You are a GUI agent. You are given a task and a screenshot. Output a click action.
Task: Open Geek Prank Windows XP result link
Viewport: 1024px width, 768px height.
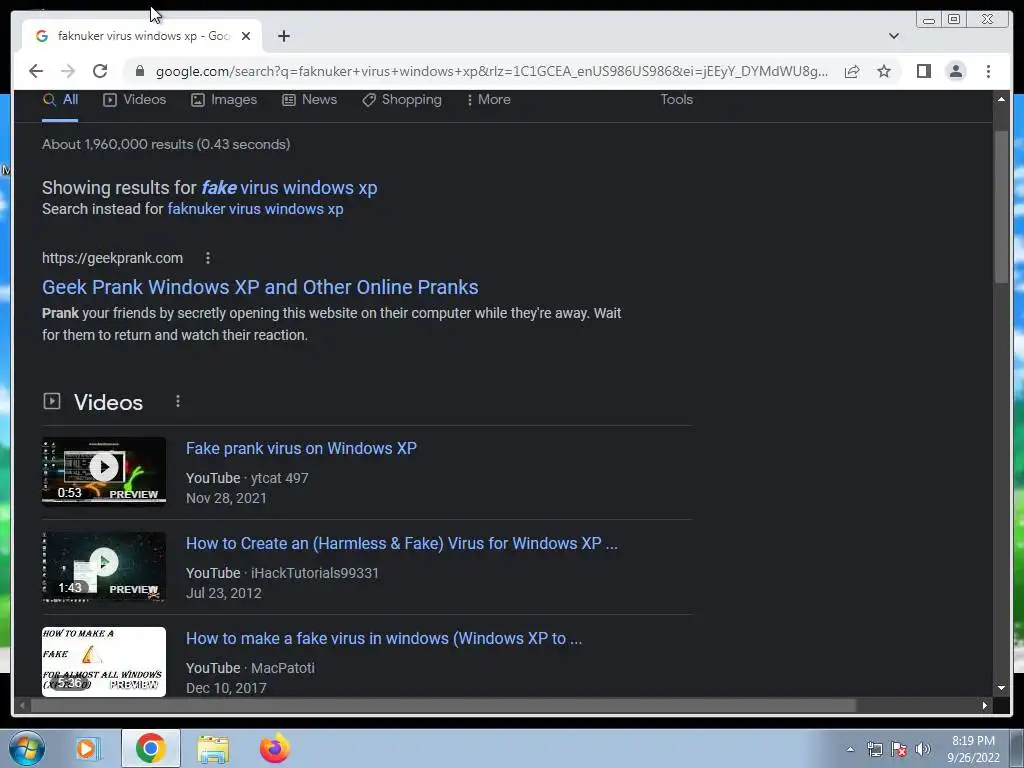click(260, 287)
